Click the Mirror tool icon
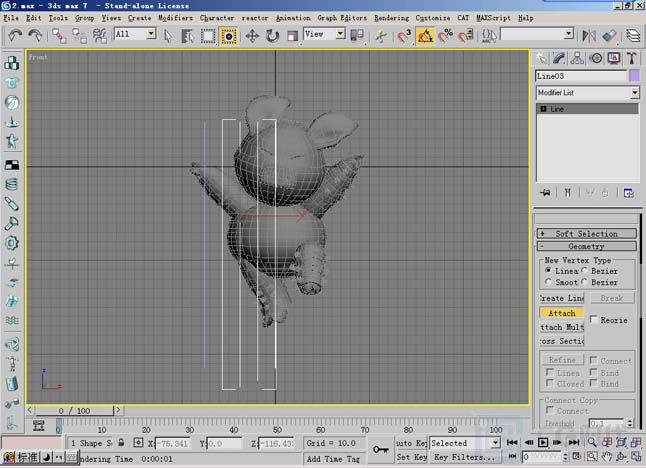Screen dimensions: 646x468 (589, 36)
